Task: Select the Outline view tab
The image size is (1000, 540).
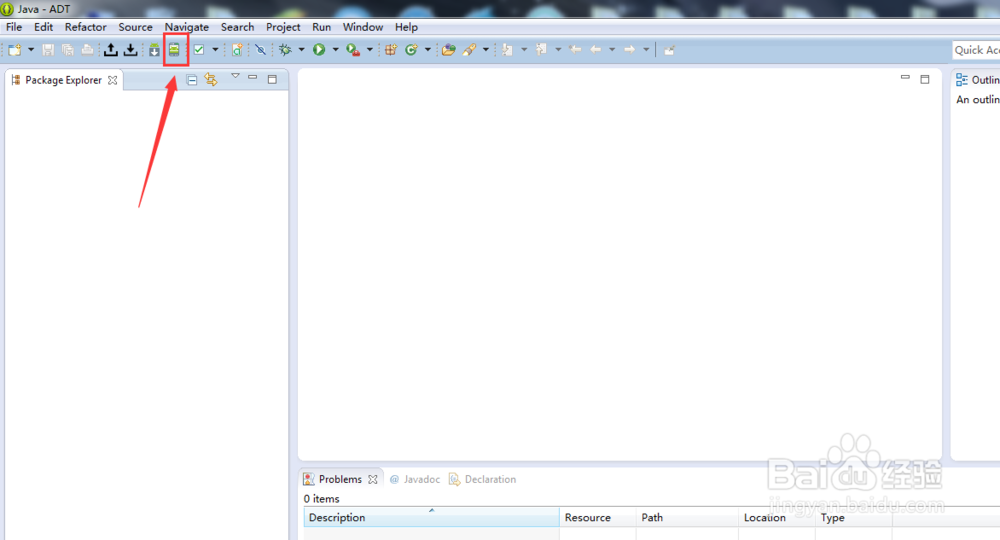Action: coord(977,80)
